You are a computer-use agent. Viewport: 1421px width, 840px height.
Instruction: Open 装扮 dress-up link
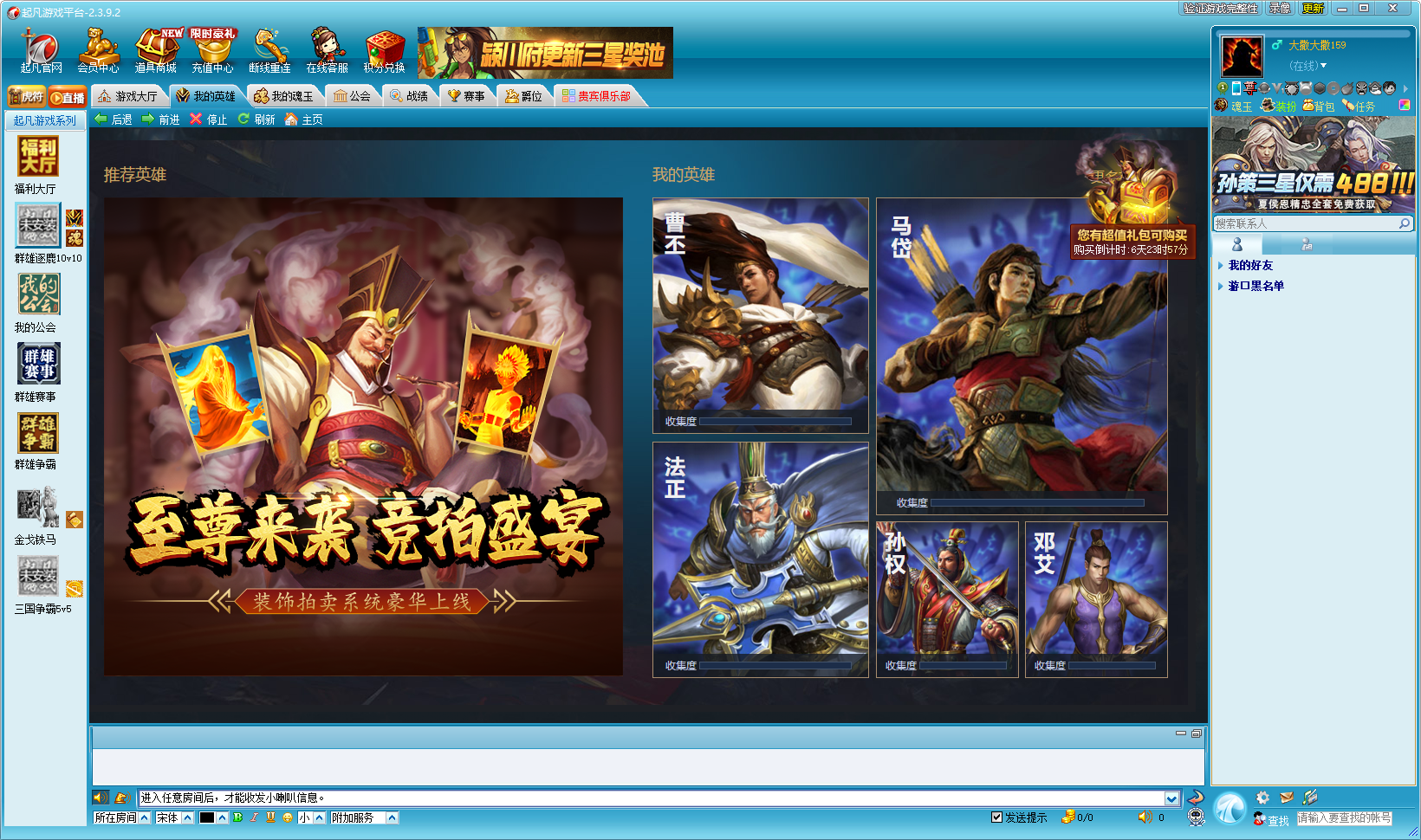pos(1278,106)
